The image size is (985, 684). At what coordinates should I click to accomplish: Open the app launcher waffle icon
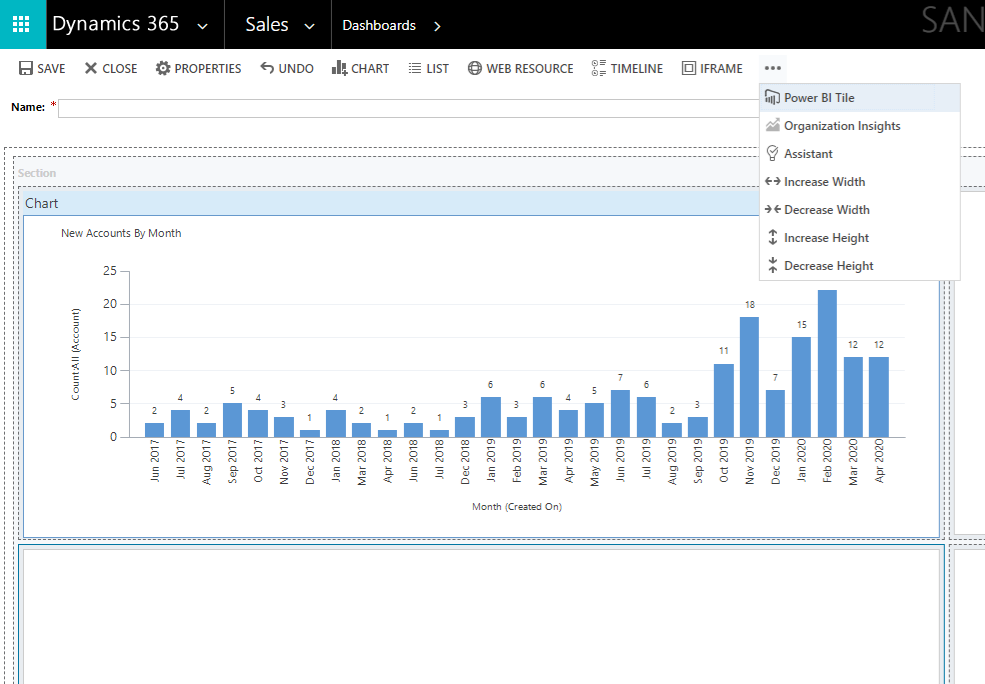21,24
